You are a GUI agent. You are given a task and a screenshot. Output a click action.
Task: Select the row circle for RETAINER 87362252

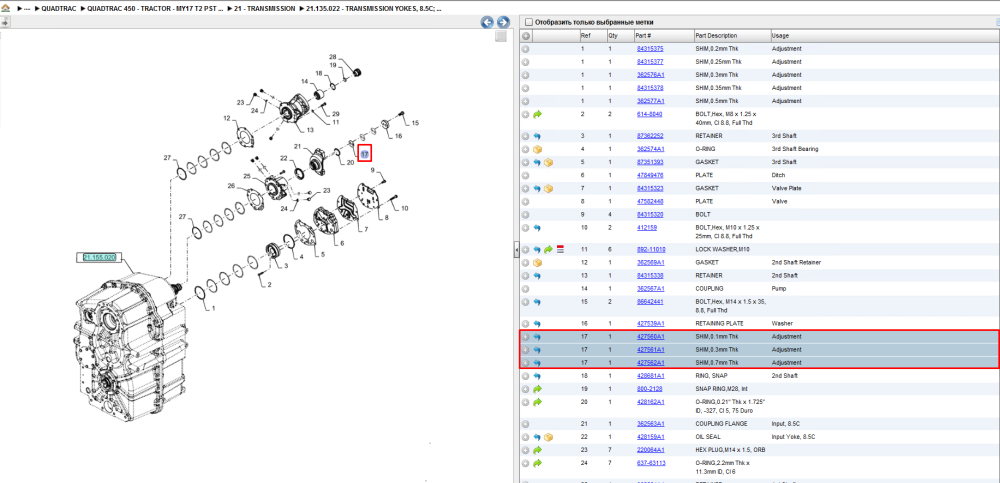(526, 136)
